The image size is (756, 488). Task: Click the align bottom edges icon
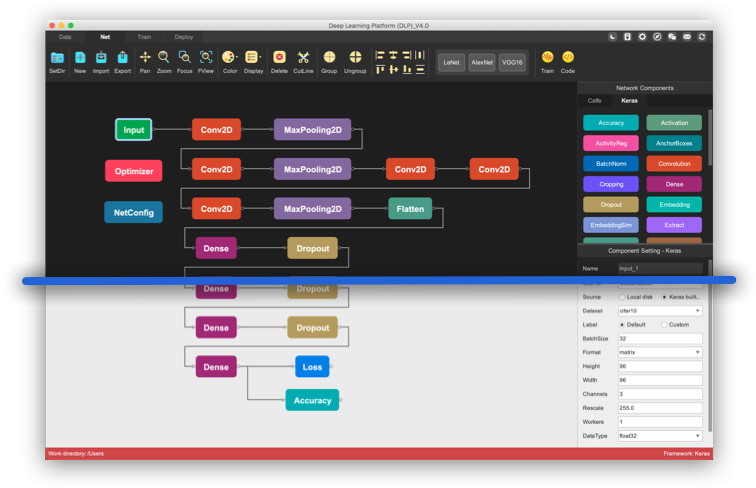tap(407, 69)
